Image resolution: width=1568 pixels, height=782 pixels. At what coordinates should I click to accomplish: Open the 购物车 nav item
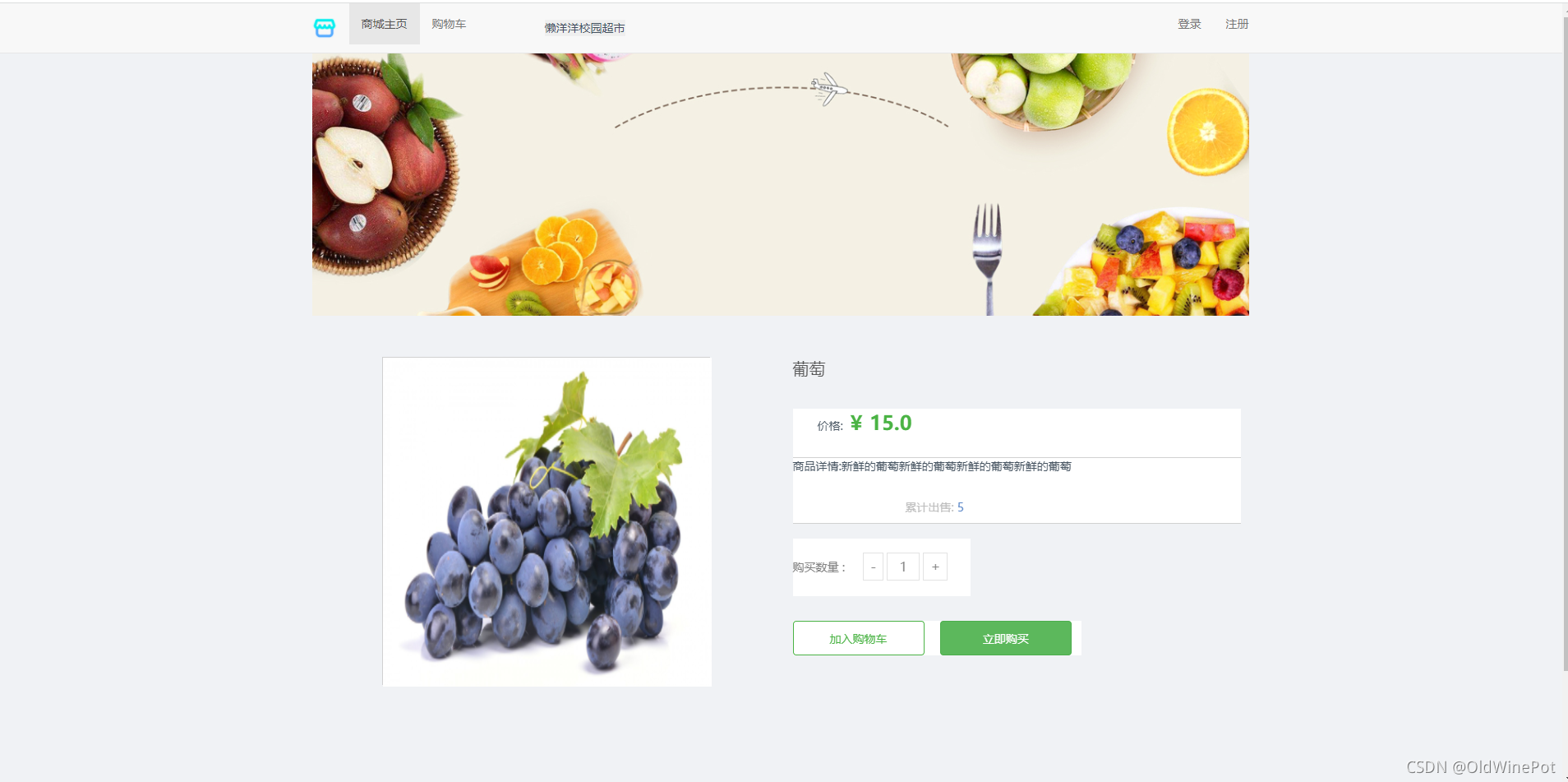pos(449,24)
